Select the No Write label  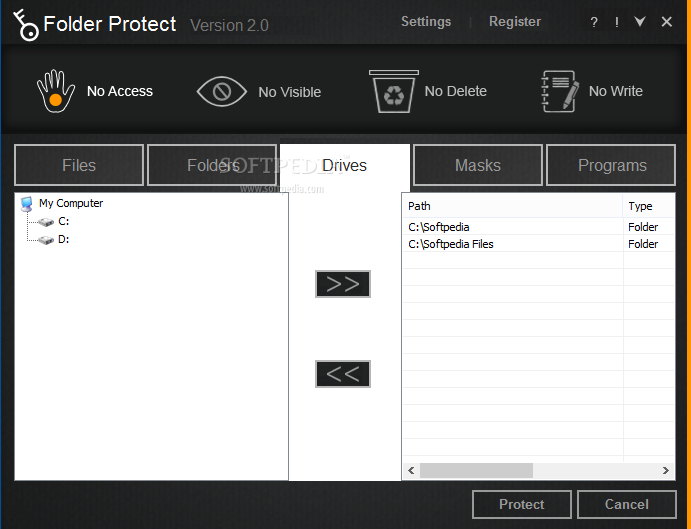pos(616,91)
